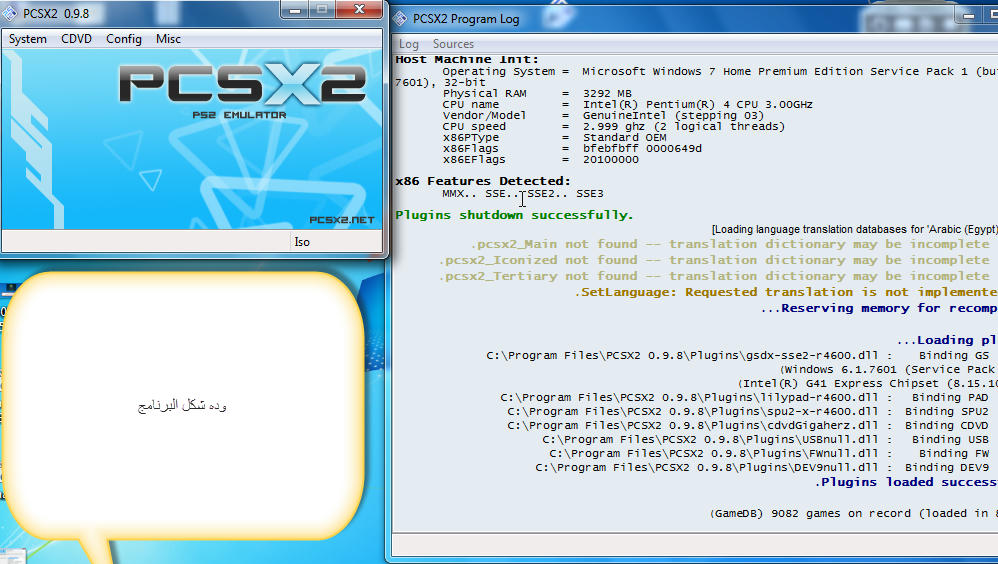Click the PCSX2 PS2 Emulator logo

coord(242,89)
